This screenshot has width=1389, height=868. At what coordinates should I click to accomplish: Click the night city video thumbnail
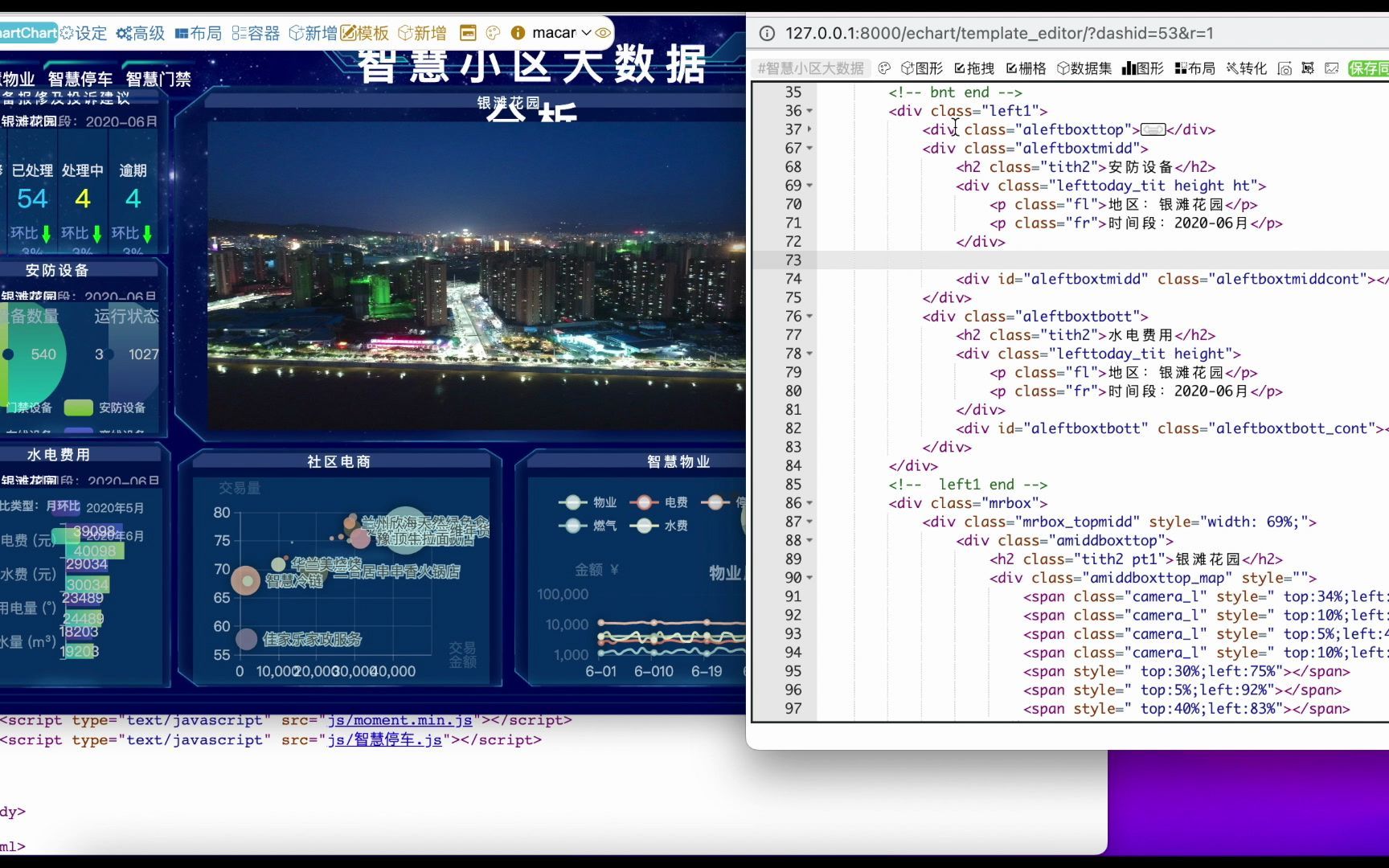tap(476, 275)
